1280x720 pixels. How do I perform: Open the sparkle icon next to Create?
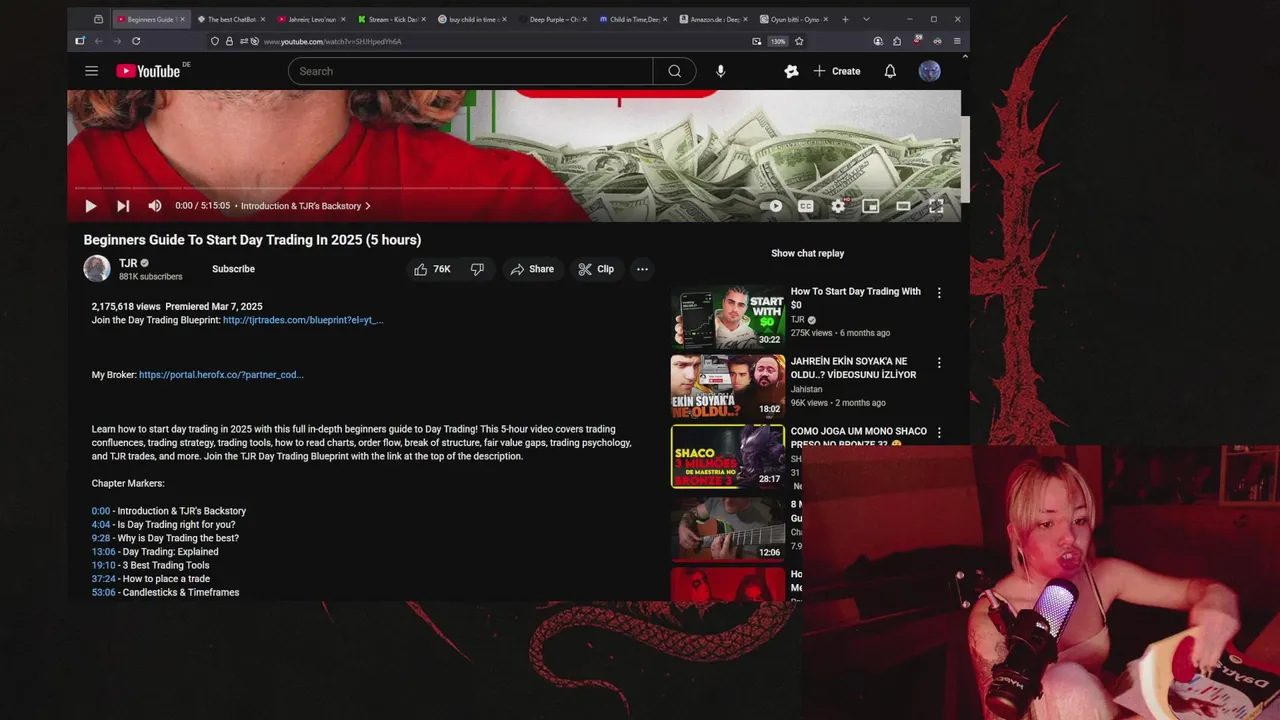coord(792,71)
